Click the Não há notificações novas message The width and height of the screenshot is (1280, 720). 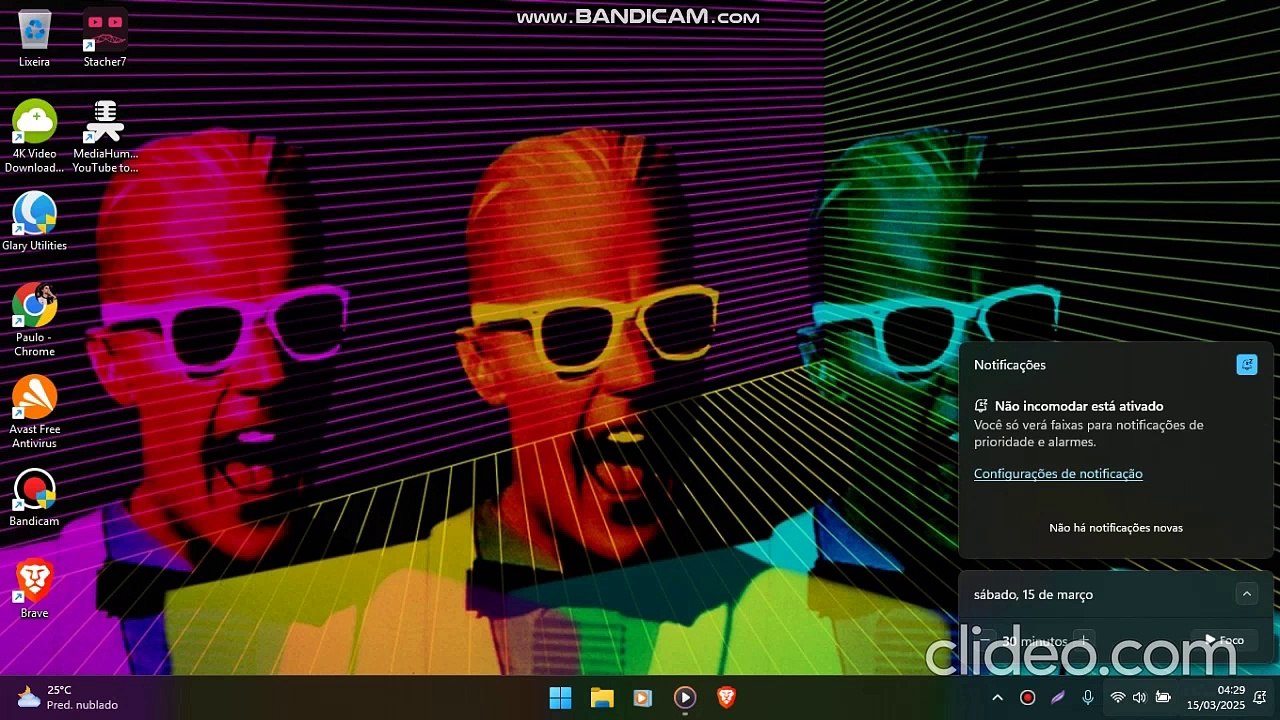(1116, 528)
